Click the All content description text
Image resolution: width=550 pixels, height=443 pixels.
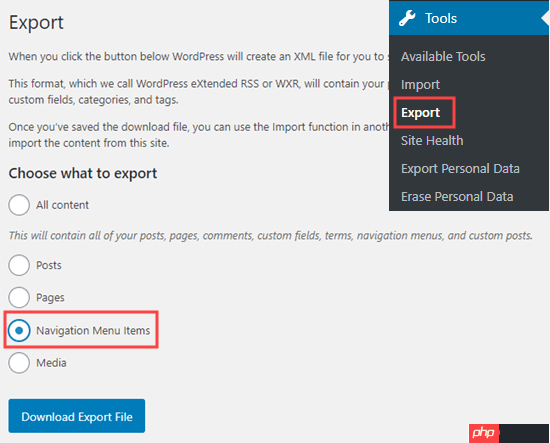(270, 236)
